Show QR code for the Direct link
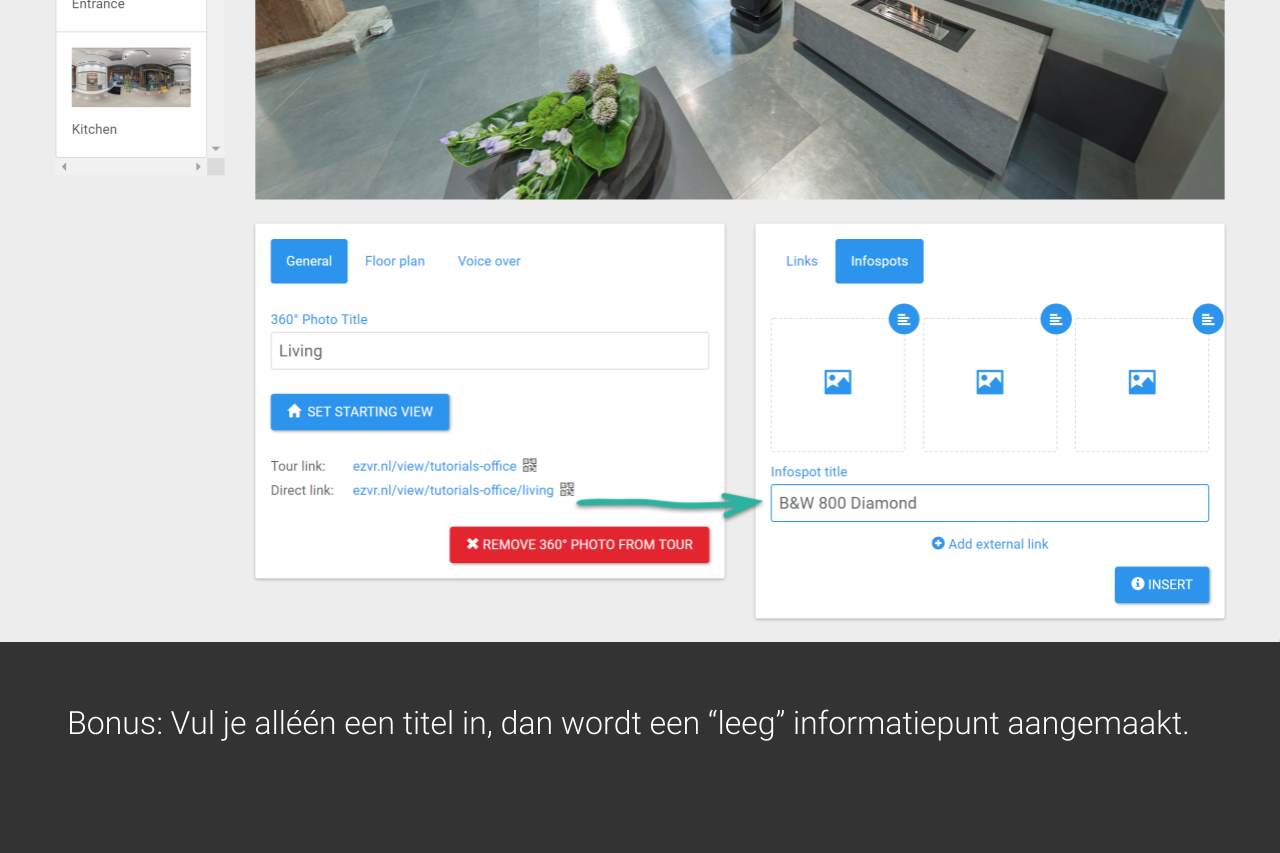Image resolution: width=1280 pixels, height=853 pixels. [x=567, y=489]
